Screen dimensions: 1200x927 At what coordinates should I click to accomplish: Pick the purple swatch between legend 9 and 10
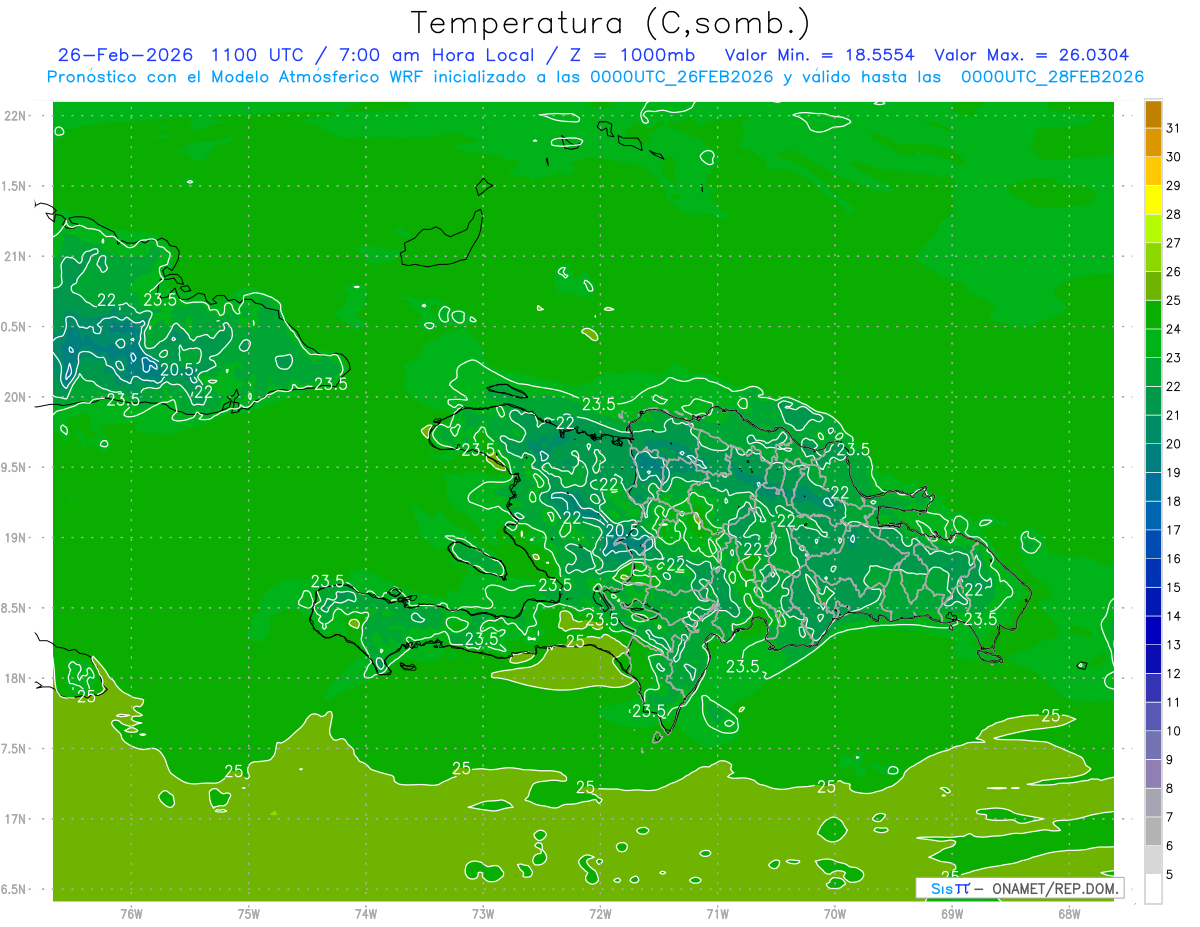pos(1153,745)
